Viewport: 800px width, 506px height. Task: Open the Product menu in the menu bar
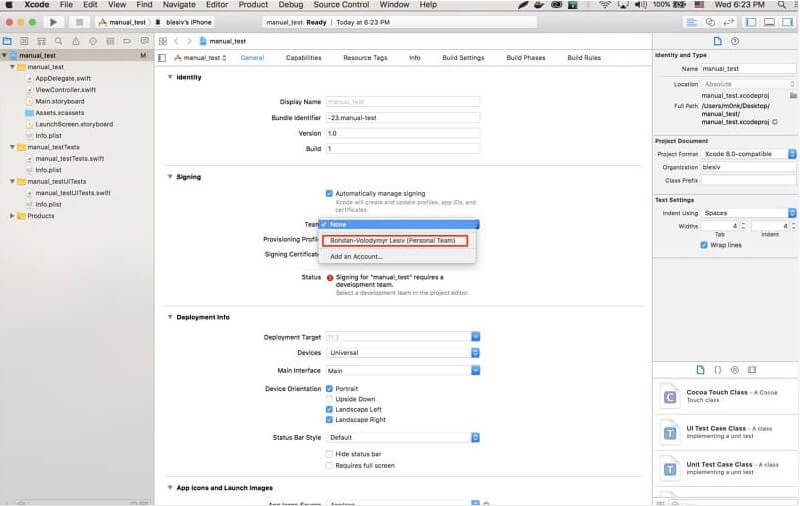tap(253, 5)
